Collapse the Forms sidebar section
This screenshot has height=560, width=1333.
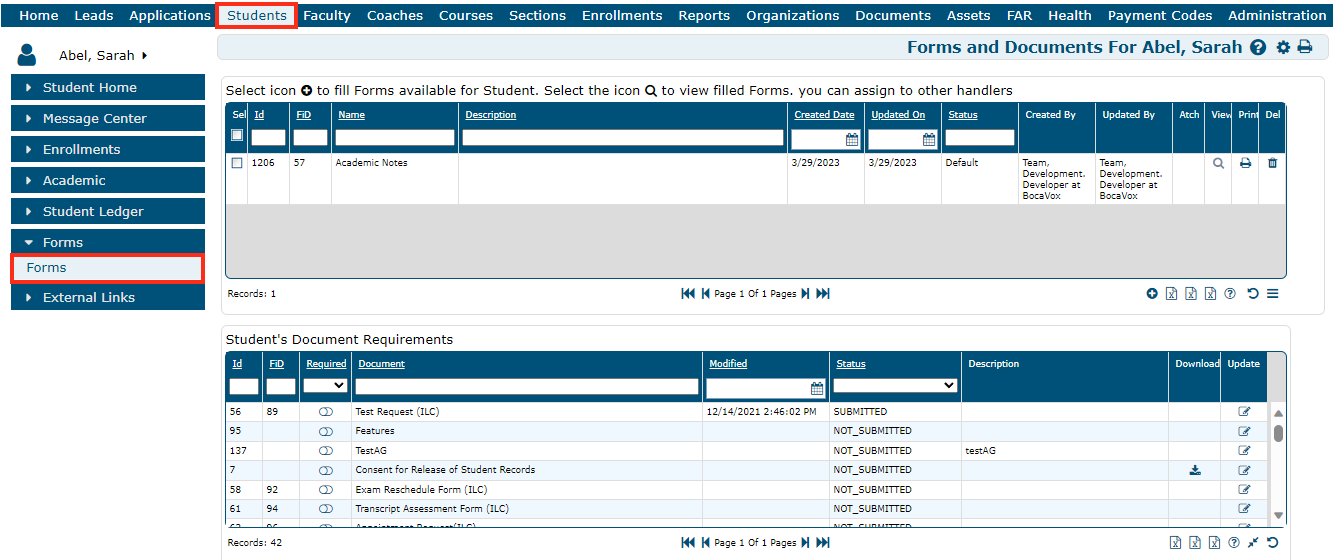108,242
